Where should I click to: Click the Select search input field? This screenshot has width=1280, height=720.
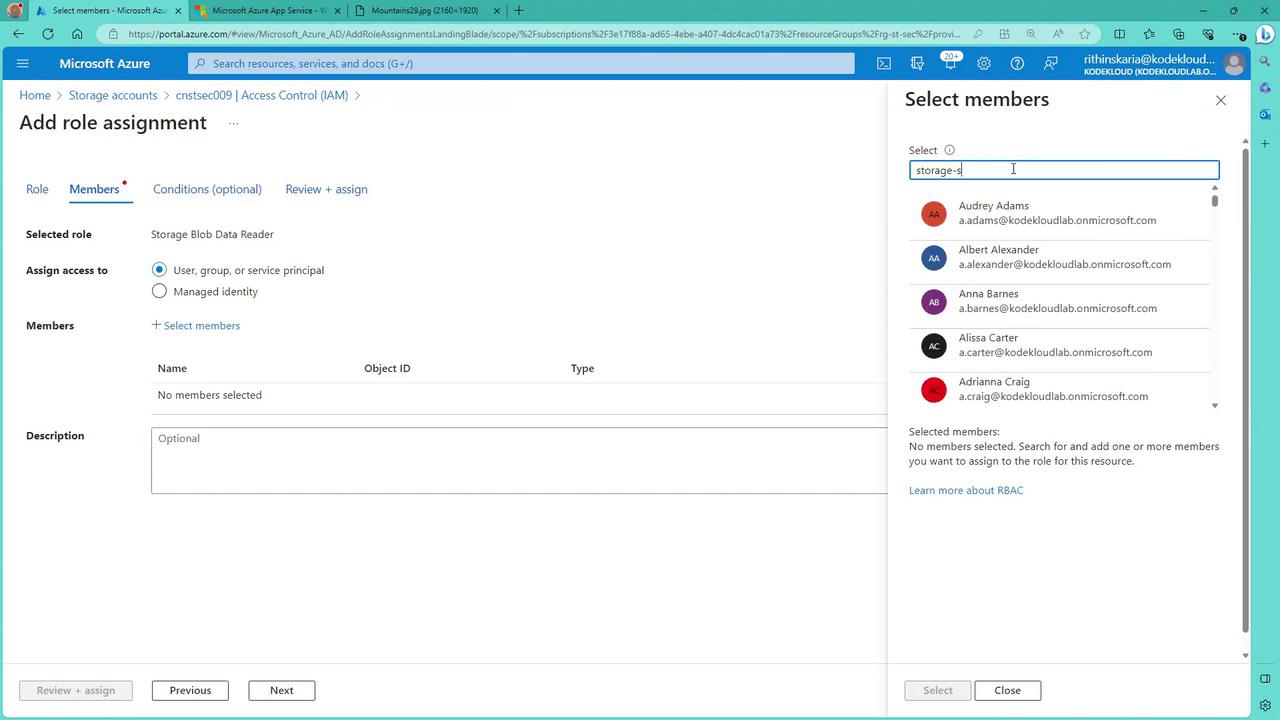(1064, 170)
